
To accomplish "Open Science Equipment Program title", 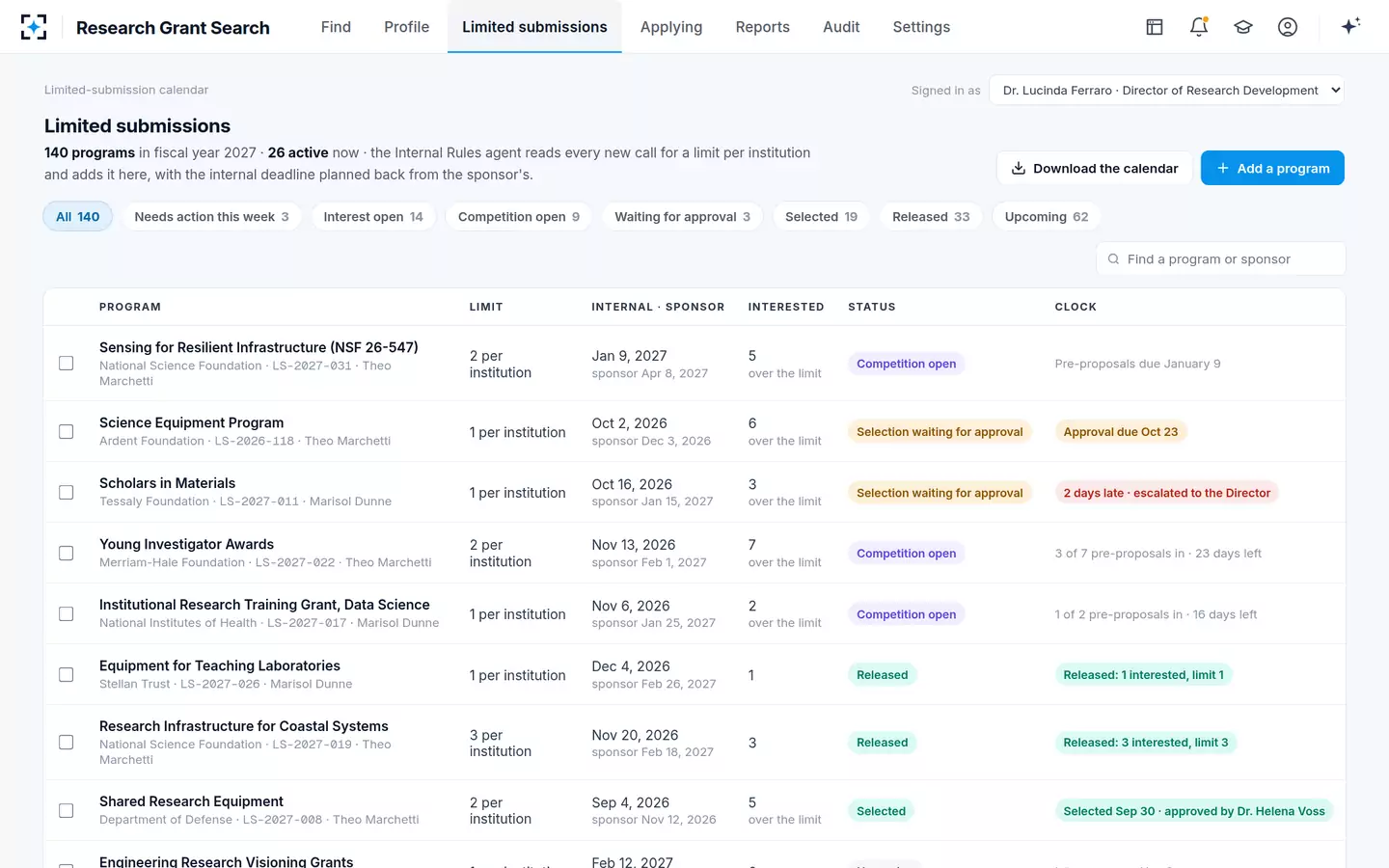I will (191, 422).
